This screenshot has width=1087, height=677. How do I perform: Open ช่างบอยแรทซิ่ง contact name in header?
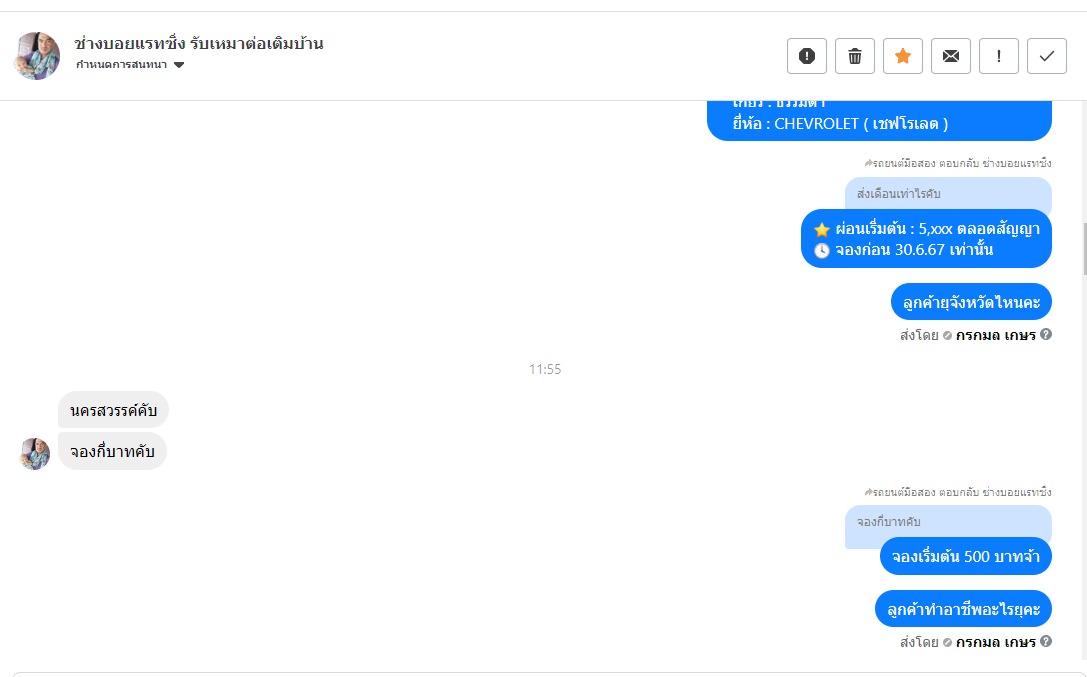pos(199,44)
